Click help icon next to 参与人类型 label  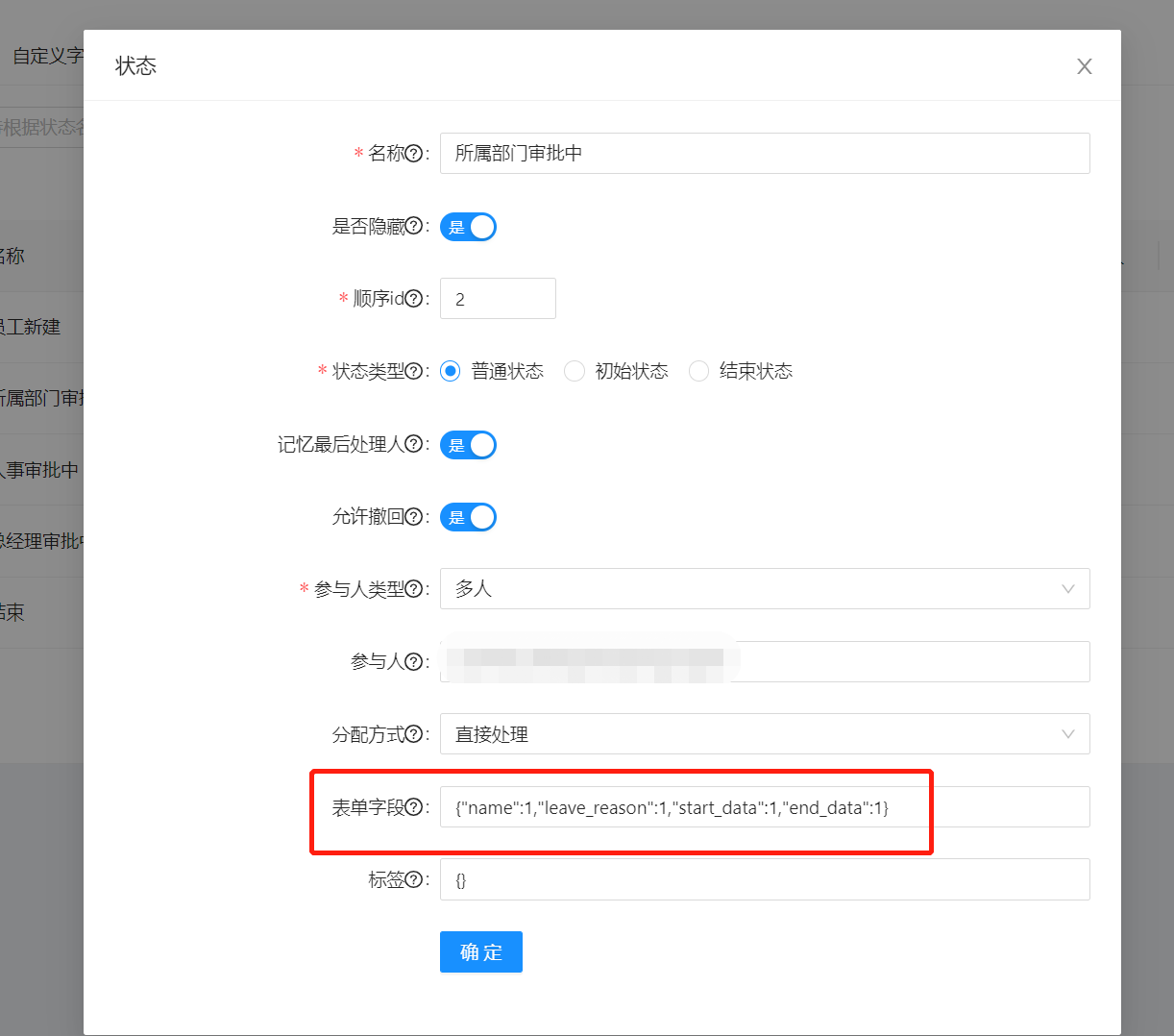[414, 589]
